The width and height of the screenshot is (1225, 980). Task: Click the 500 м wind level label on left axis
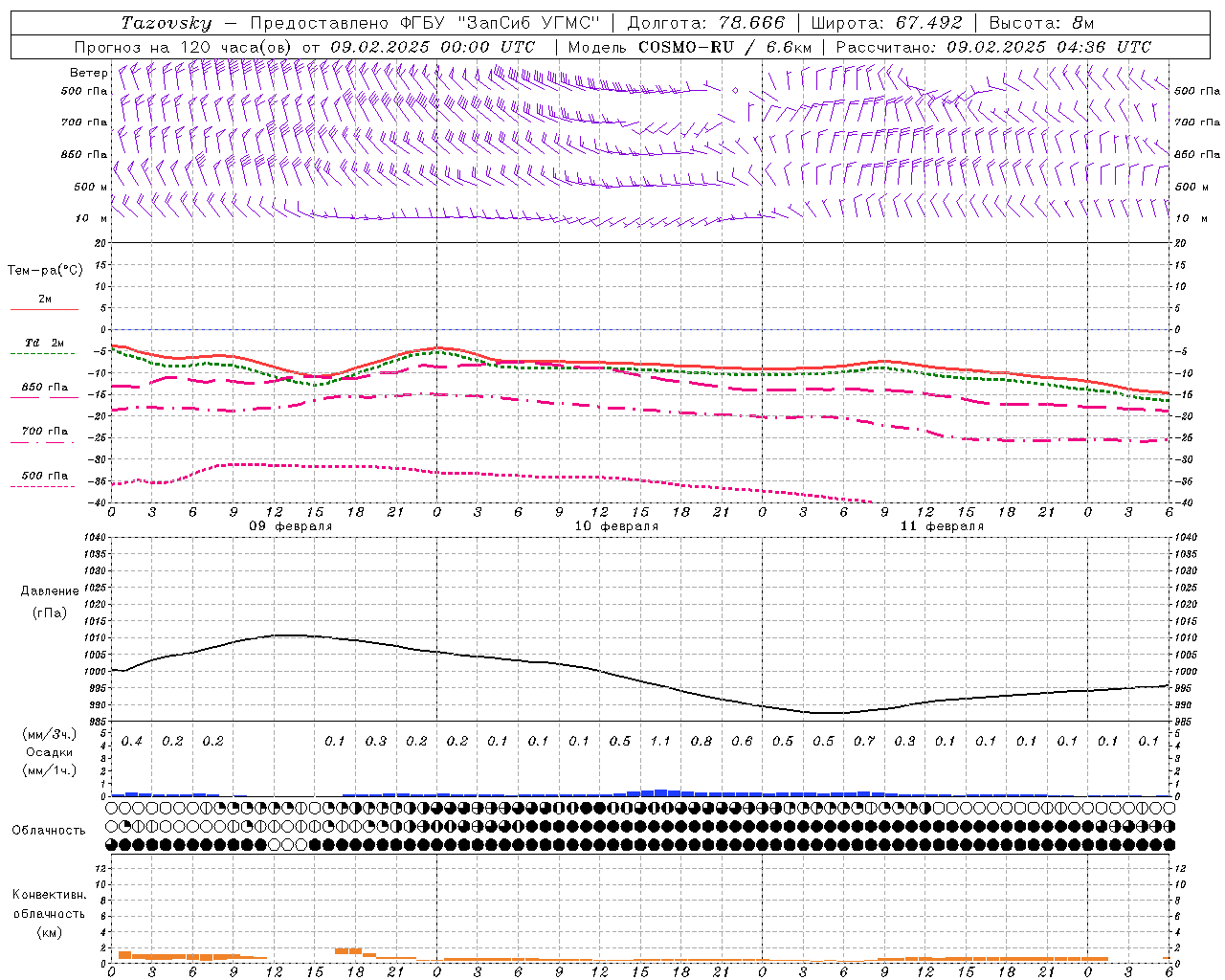point(91,188)
